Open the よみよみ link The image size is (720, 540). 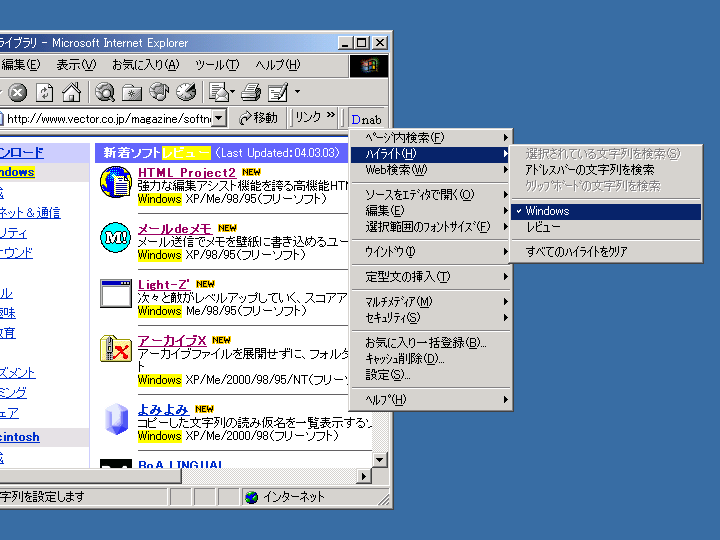pos(163,409)
